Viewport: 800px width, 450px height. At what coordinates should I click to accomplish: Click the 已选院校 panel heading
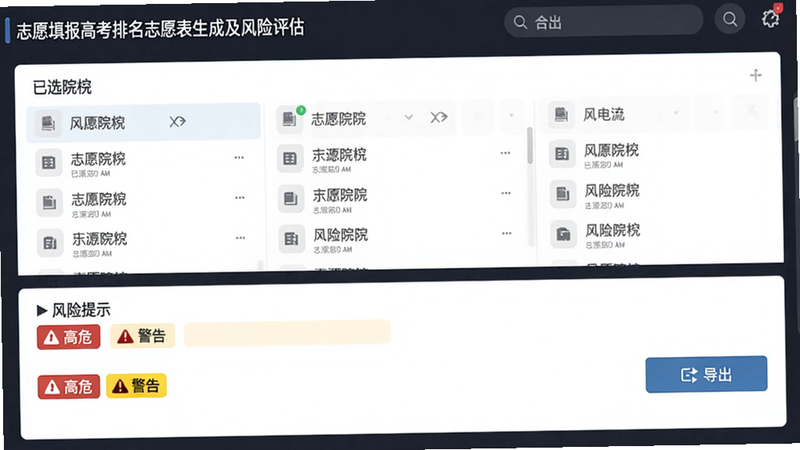(x=62, y=87)
